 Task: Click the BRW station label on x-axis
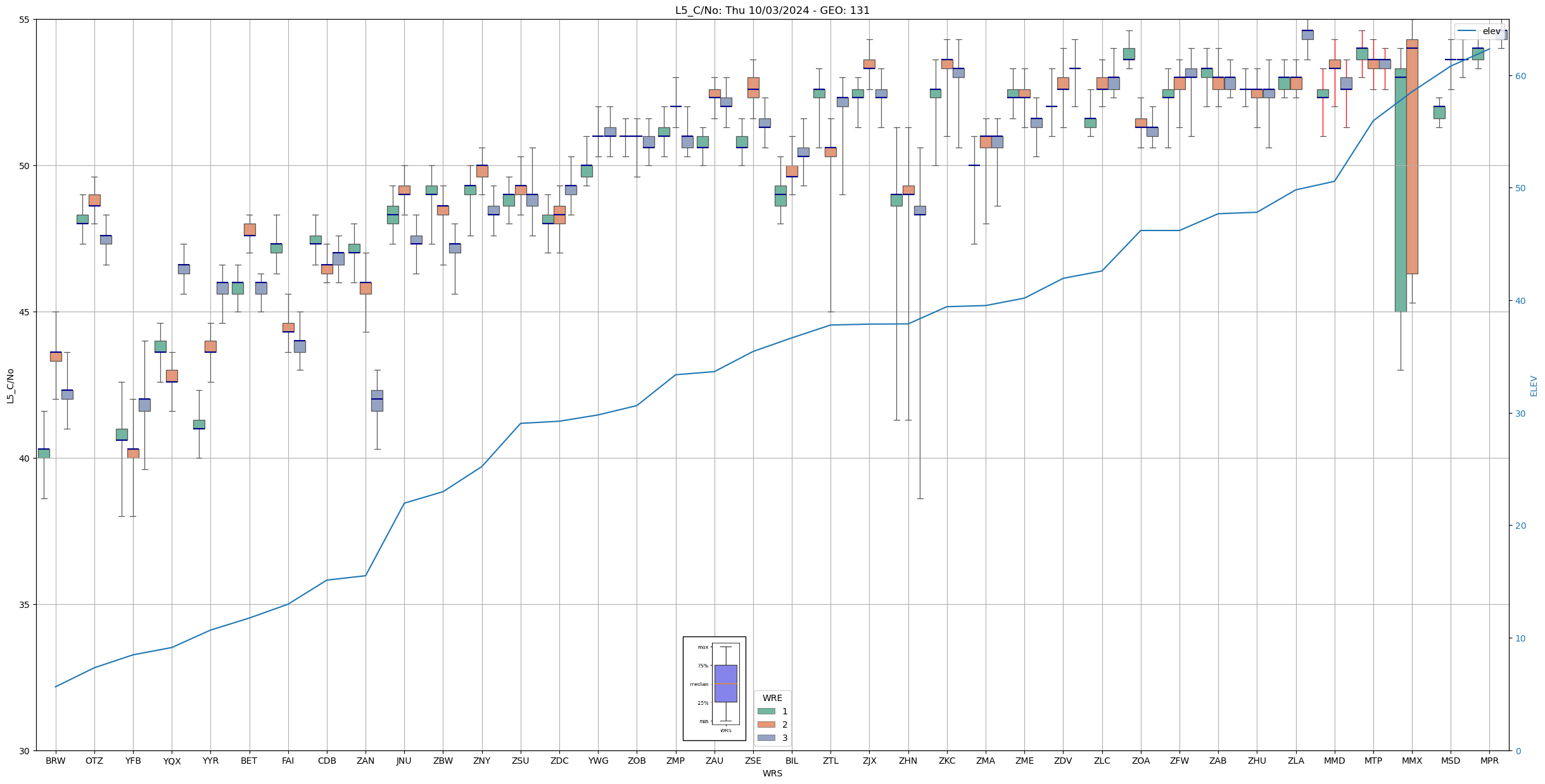coord(56,761)
